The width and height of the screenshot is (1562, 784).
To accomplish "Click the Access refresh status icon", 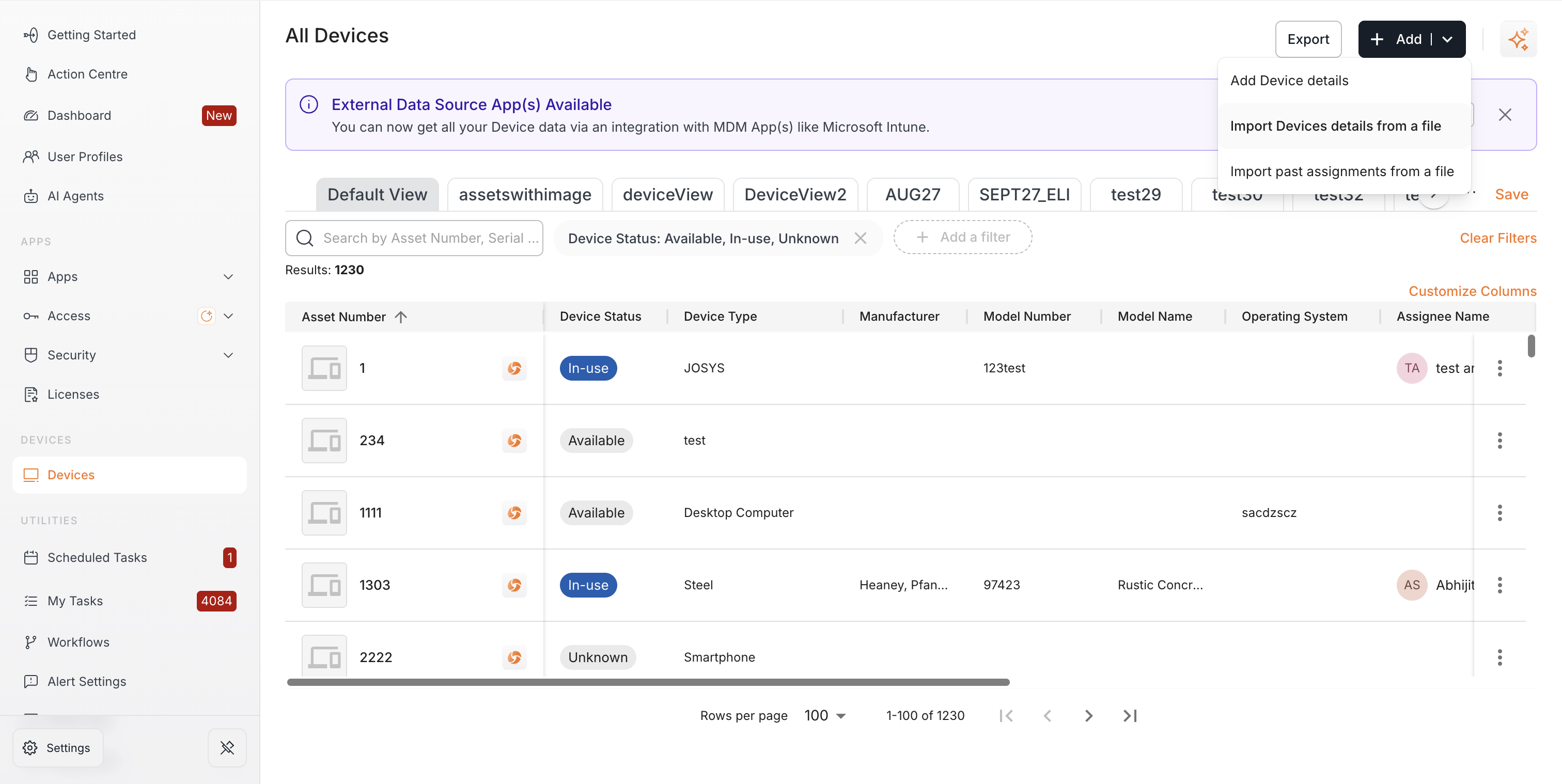I will click(x=207, y=316).
